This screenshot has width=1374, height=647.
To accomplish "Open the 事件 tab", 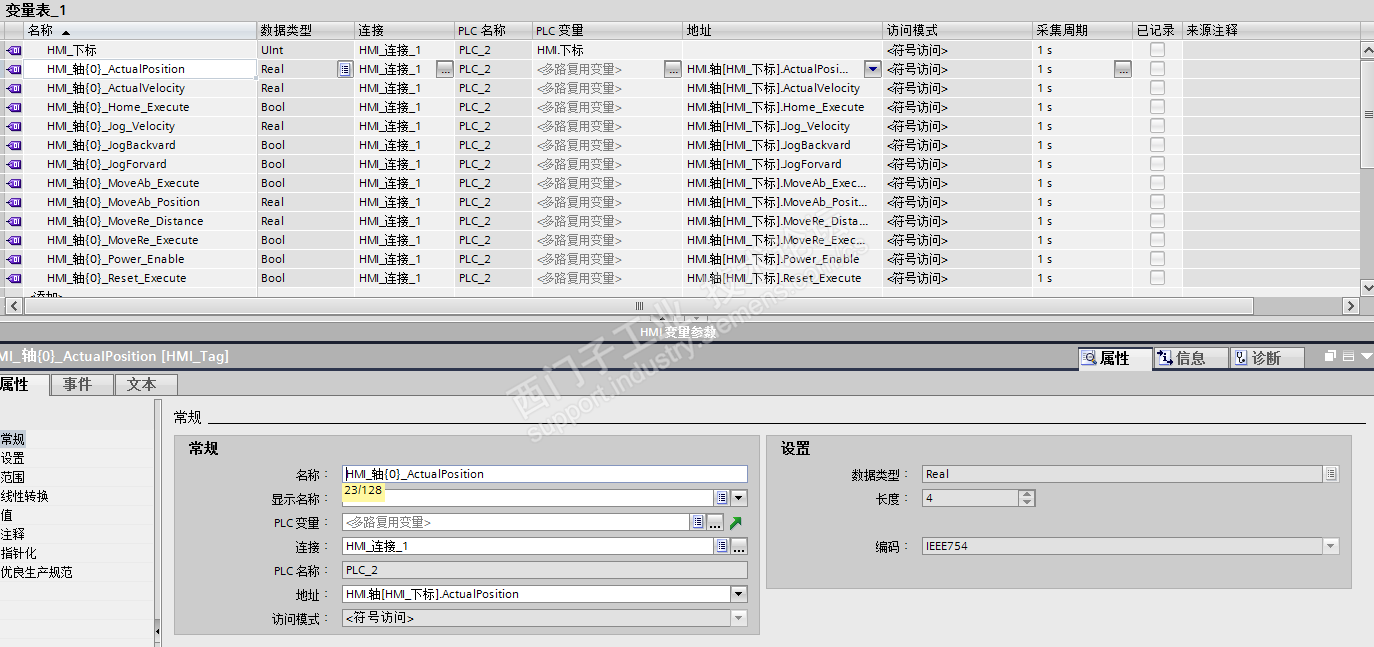I will 82,384.
